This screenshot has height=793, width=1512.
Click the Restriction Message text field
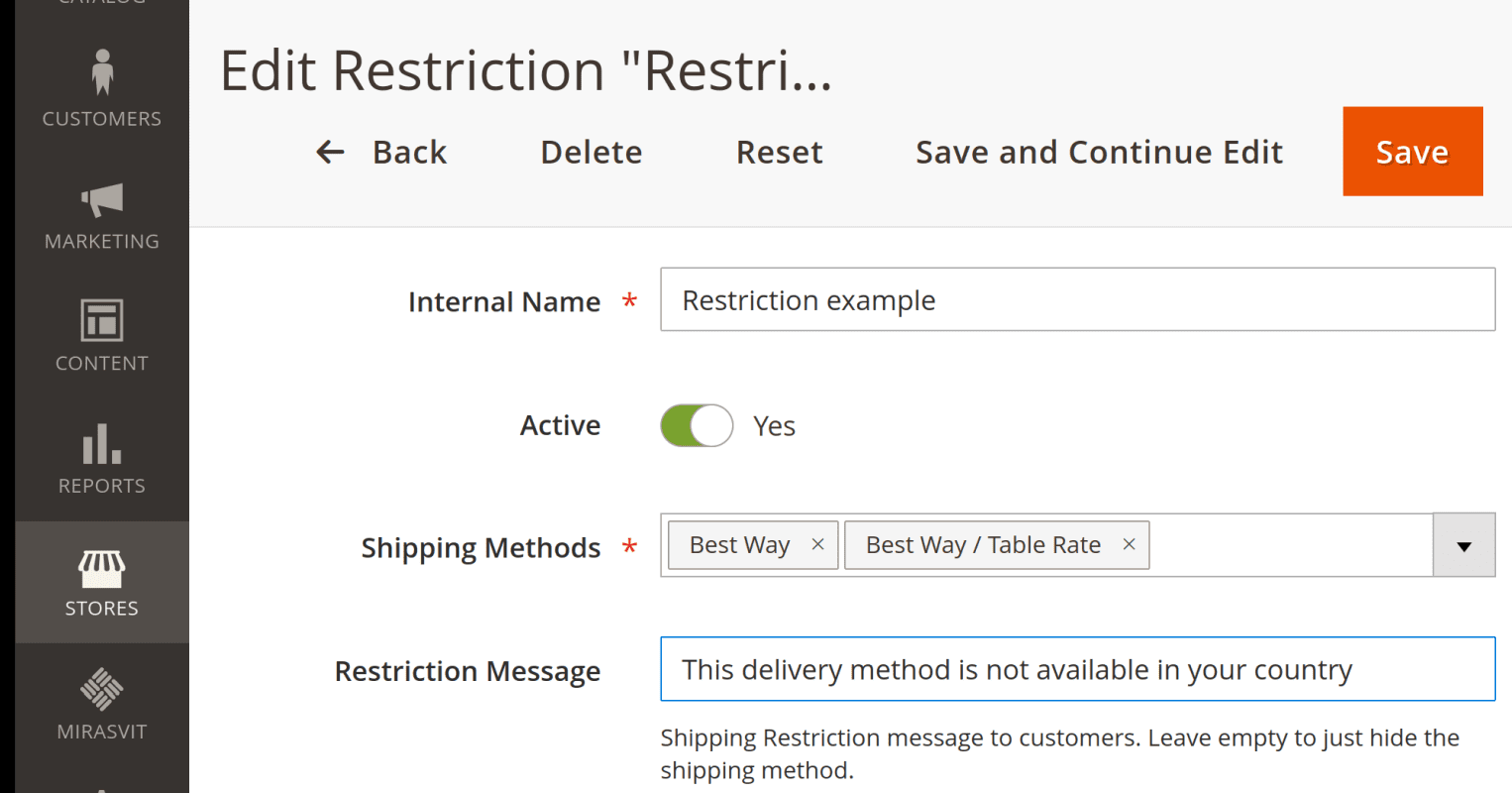(x=1078, y=669)
